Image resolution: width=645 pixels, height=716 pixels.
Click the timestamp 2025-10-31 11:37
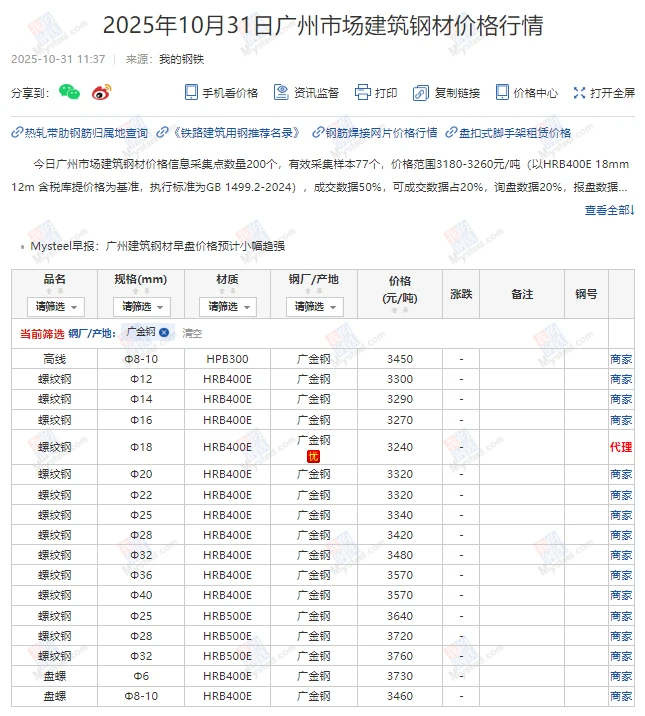pos(58,59)
